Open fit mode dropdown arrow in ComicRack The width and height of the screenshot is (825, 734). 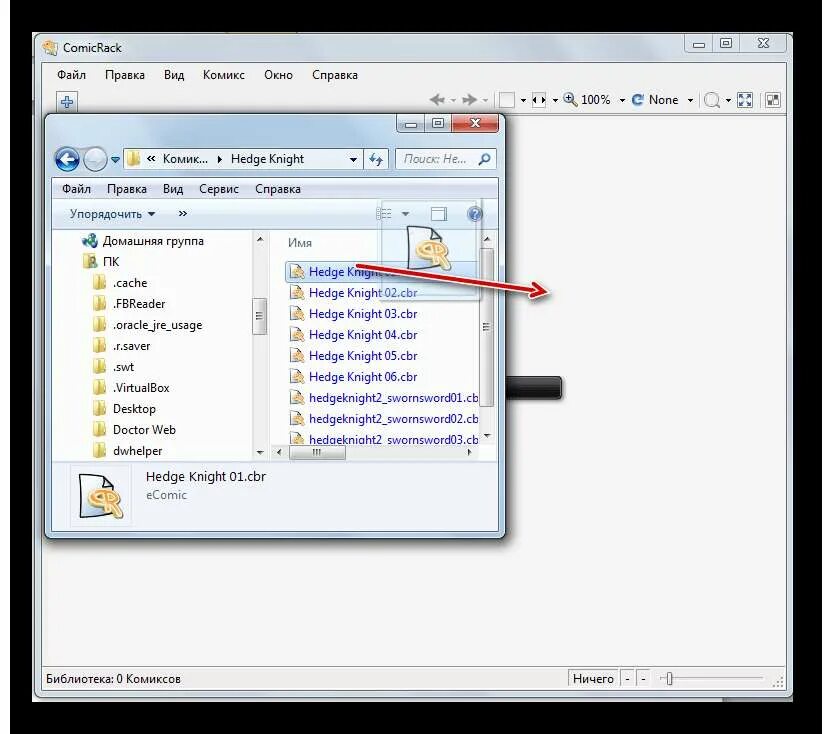(555, 100)
